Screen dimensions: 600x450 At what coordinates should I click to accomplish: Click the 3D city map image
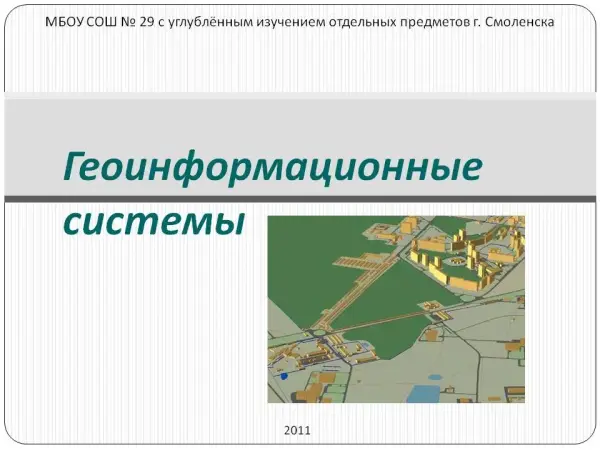pyautogui.click(x=396, y=308)
